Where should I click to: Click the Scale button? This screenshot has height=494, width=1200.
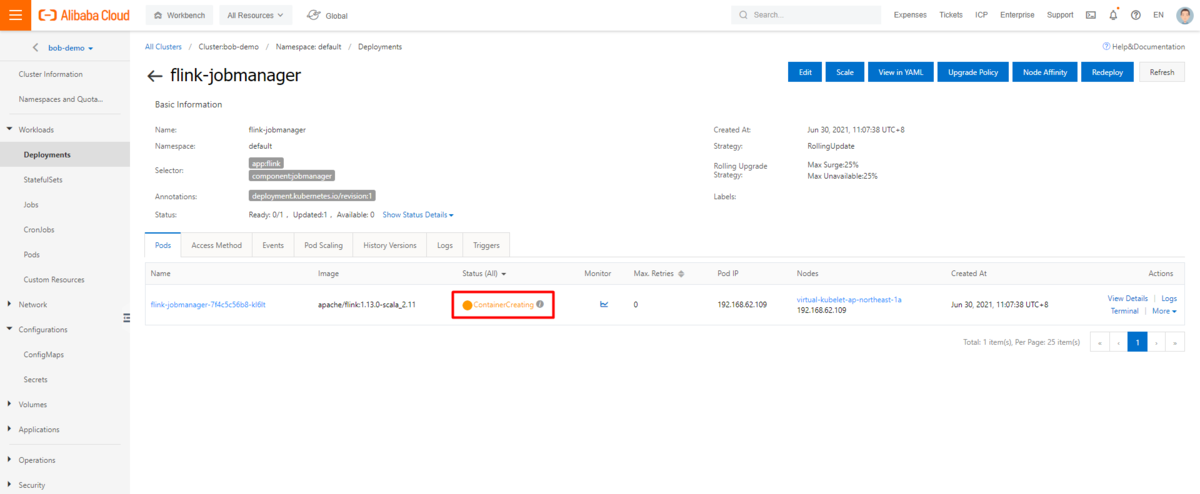tap(845, 72)
